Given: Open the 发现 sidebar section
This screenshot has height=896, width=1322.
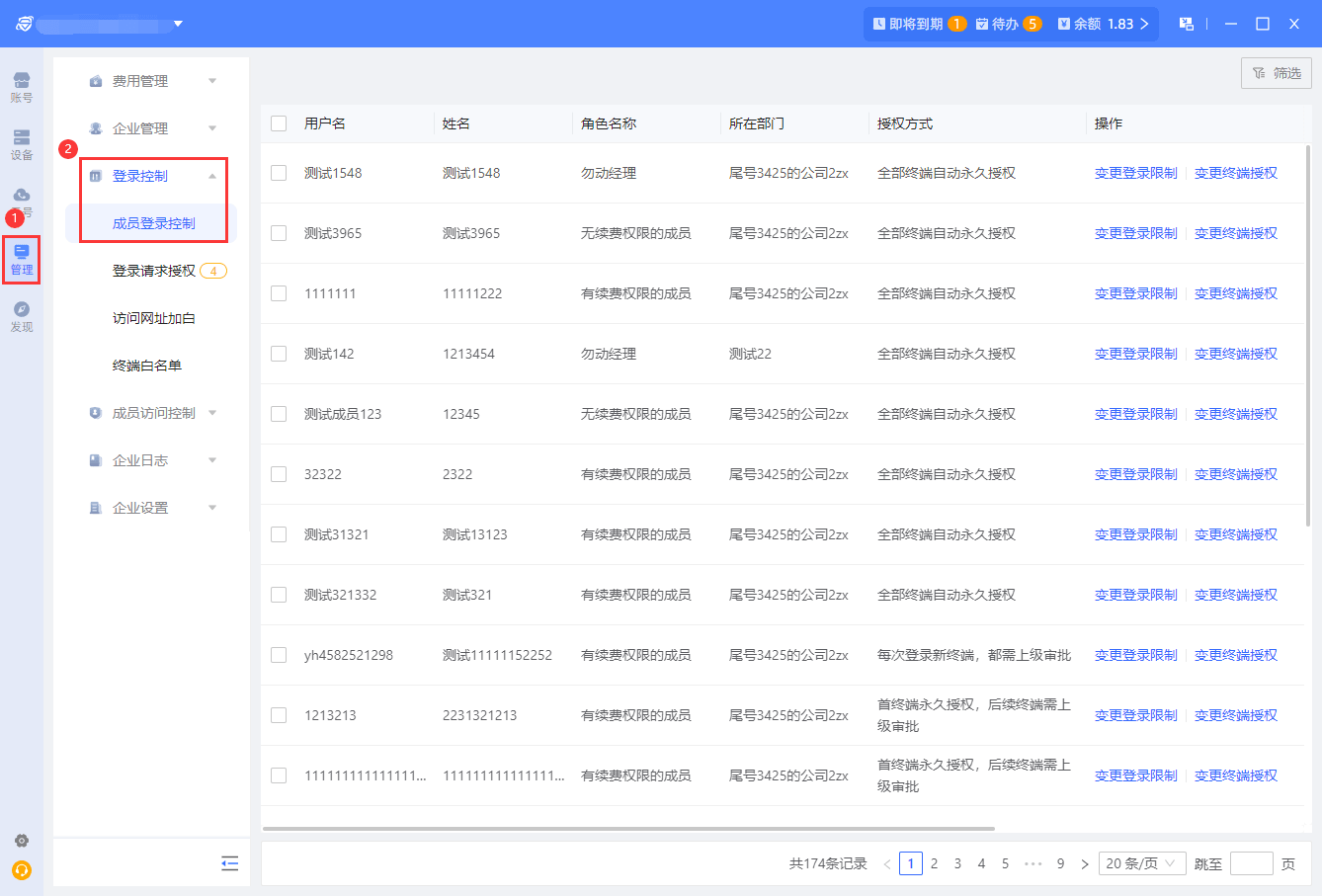Looking at the screenshot, I should click(x=21, y=316).
